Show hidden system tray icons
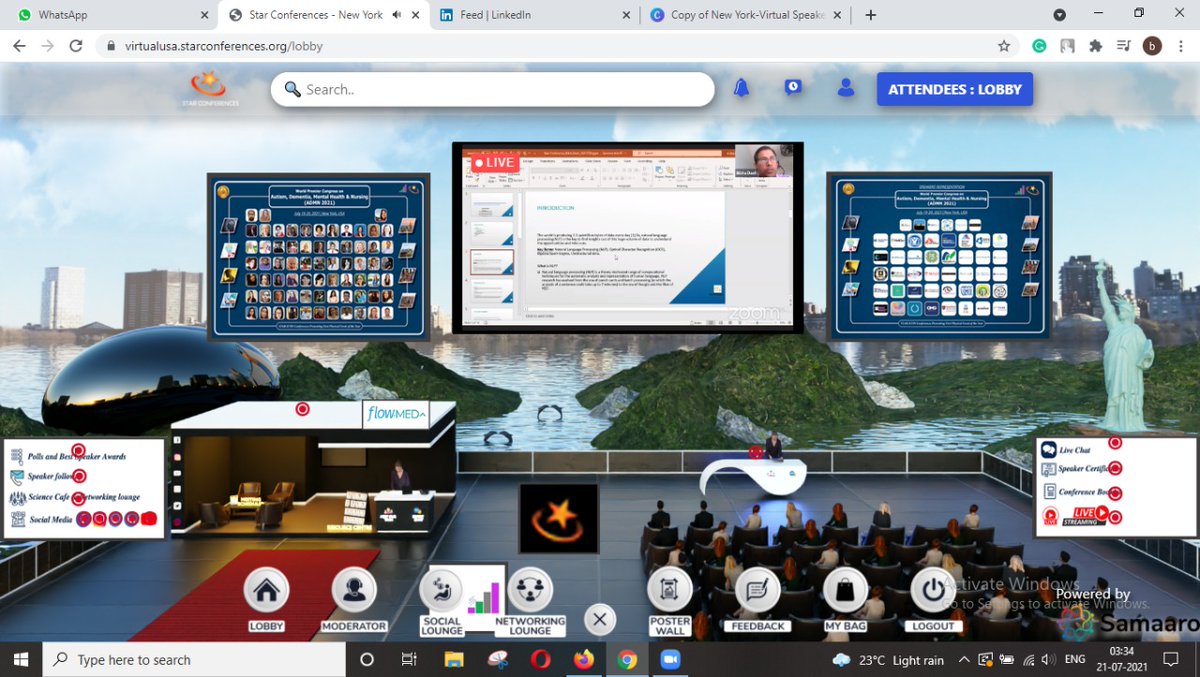The width and height of the screenshot is (1200, 677). click(x=964, y=659)
